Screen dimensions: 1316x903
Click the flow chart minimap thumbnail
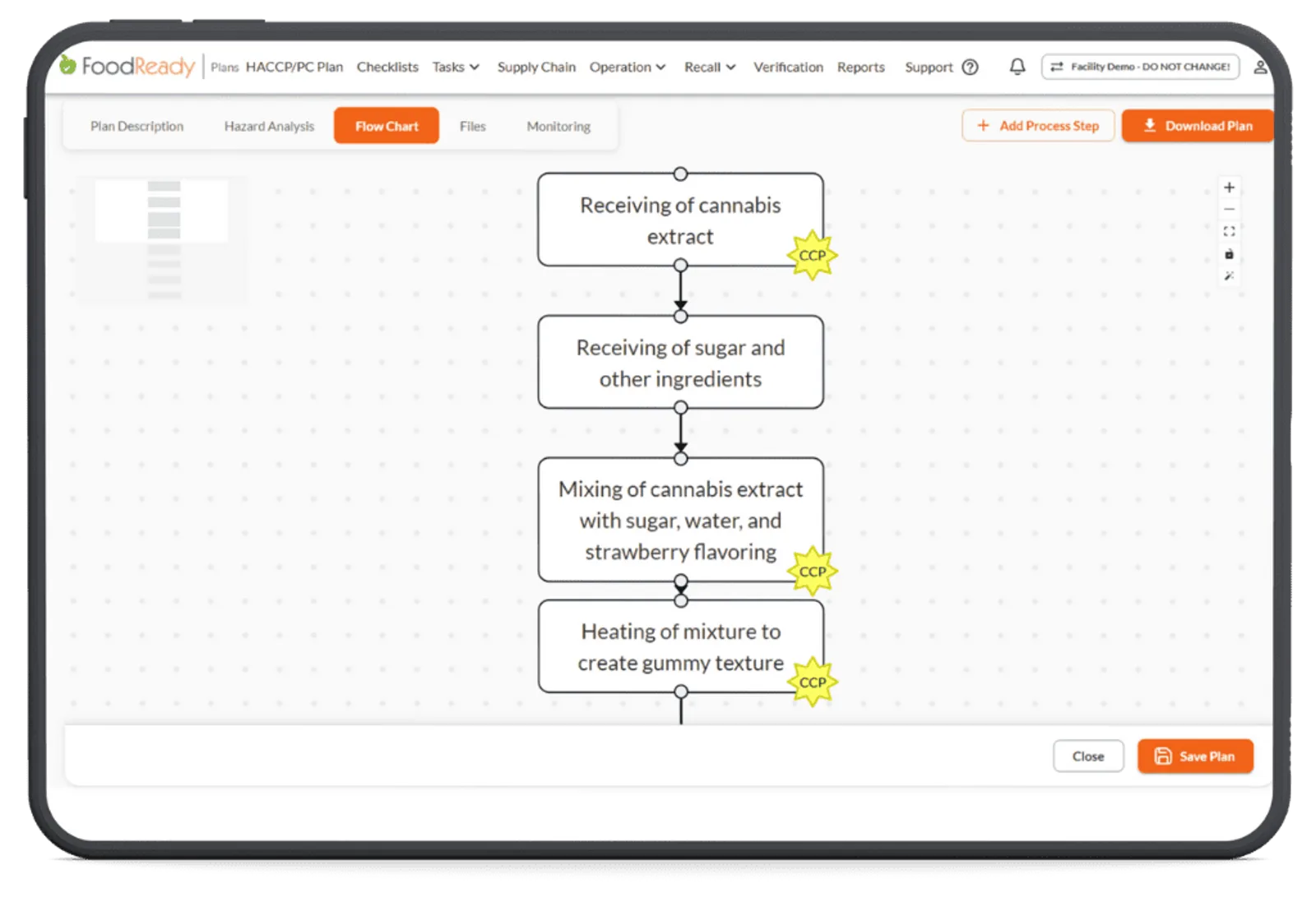pyautogui.click(x=162, y=239)
